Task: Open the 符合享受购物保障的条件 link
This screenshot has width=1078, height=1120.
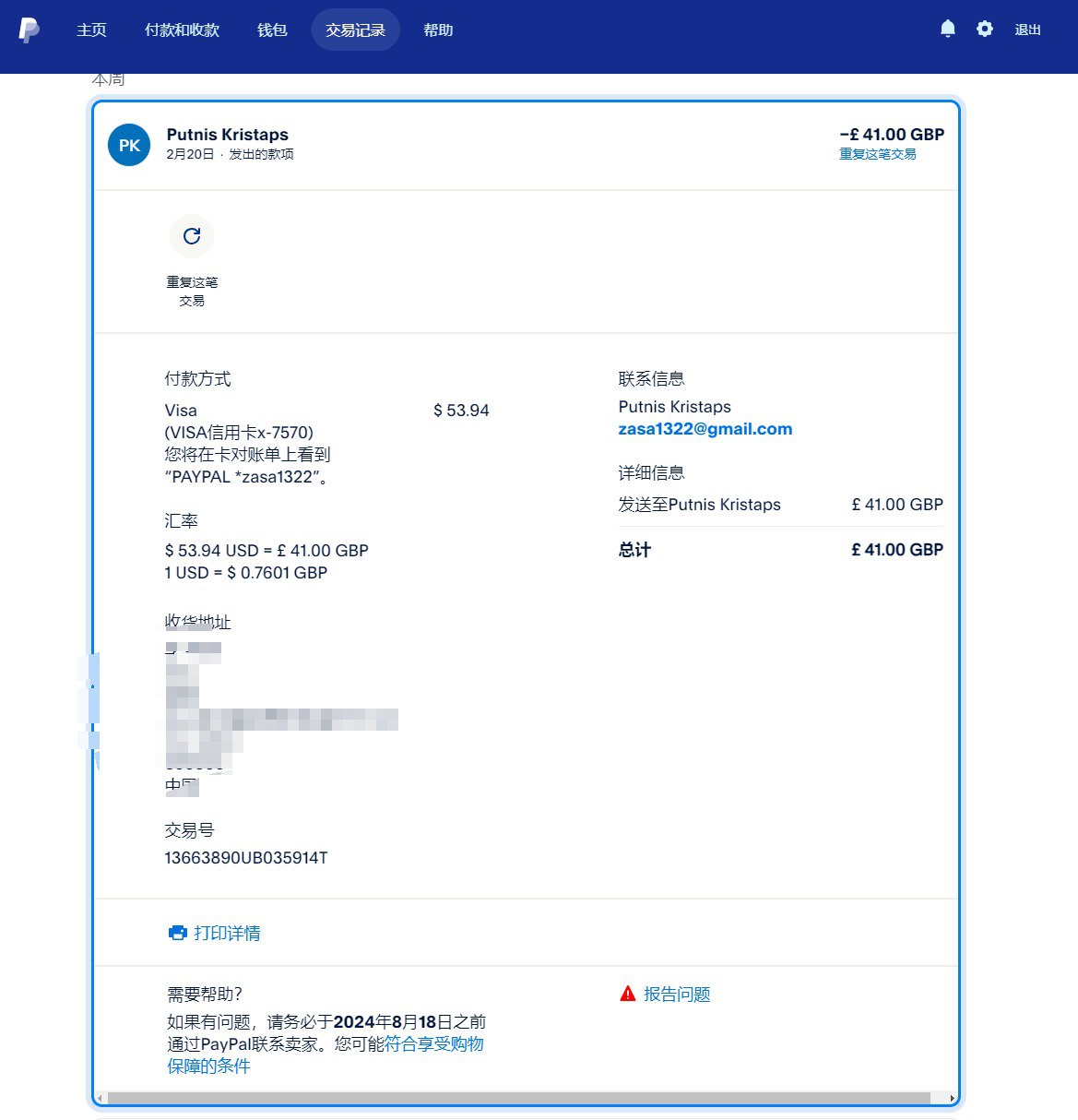Action: (433, 1044)
